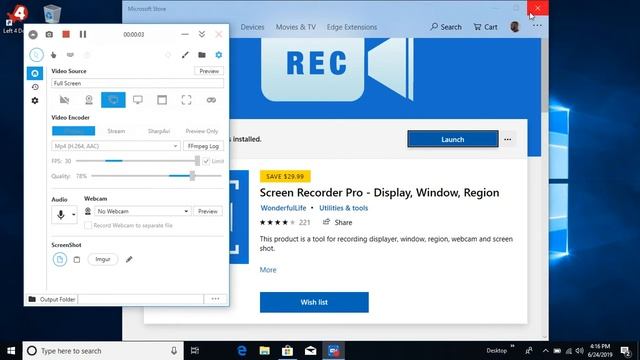The image size is (640, 360).
Task: Switch to the SharpAvi encoder tab
Action: (x=159, y=131)
